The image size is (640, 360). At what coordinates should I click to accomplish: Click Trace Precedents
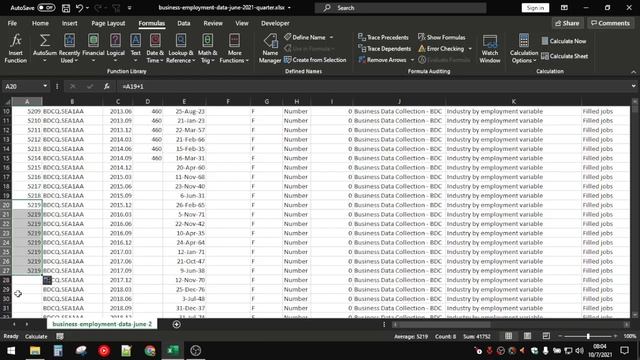(383, 37)
